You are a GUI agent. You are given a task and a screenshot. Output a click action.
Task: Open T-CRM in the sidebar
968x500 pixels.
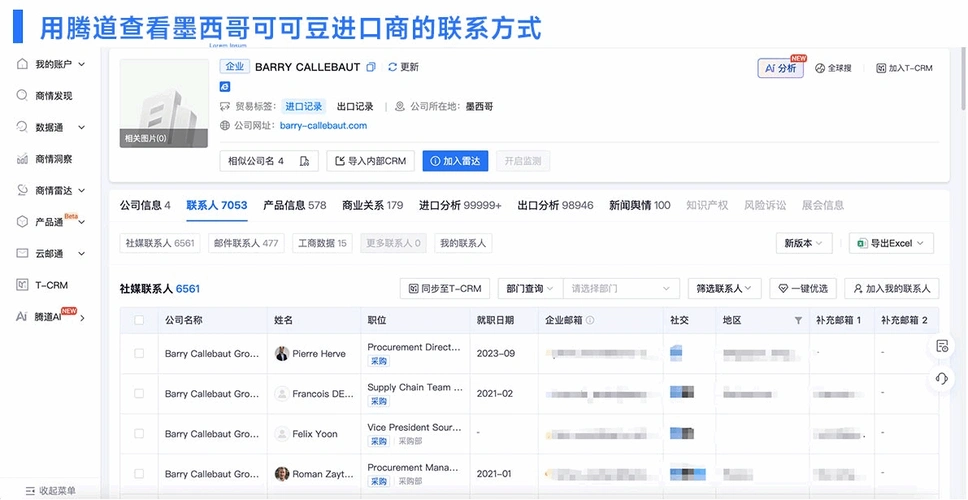point(43,285)
